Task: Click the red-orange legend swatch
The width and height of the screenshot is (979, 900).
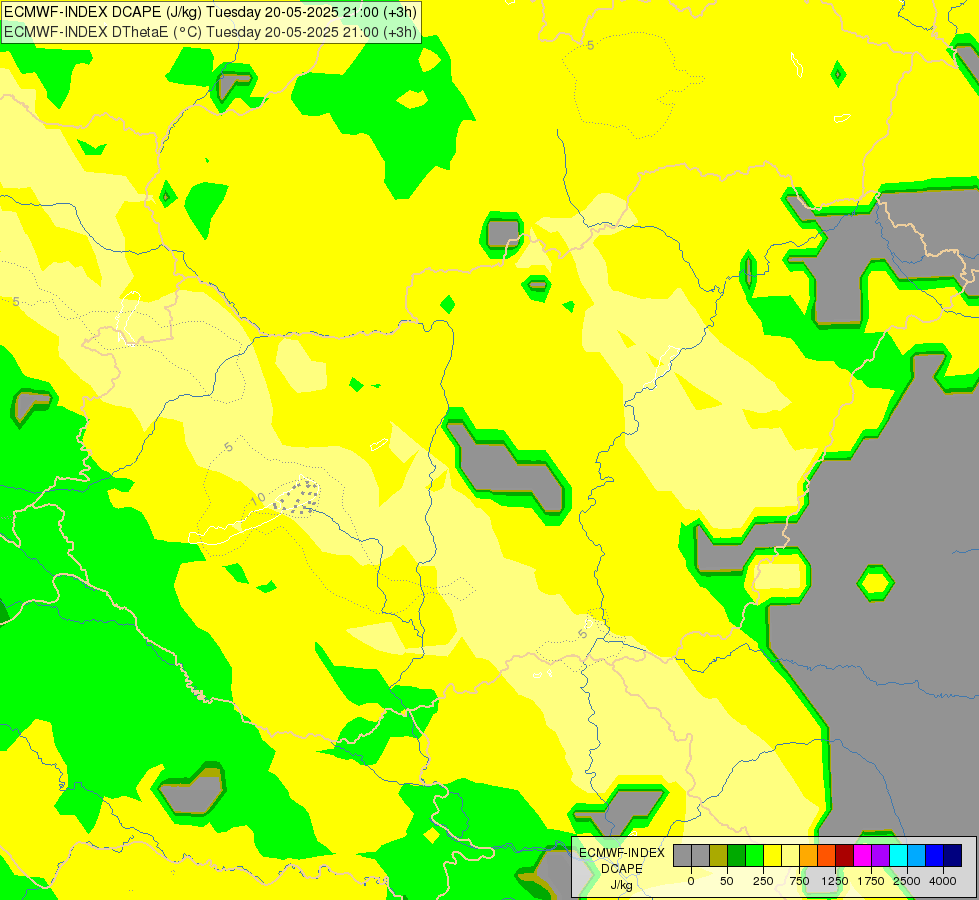Action: (827, 856)
